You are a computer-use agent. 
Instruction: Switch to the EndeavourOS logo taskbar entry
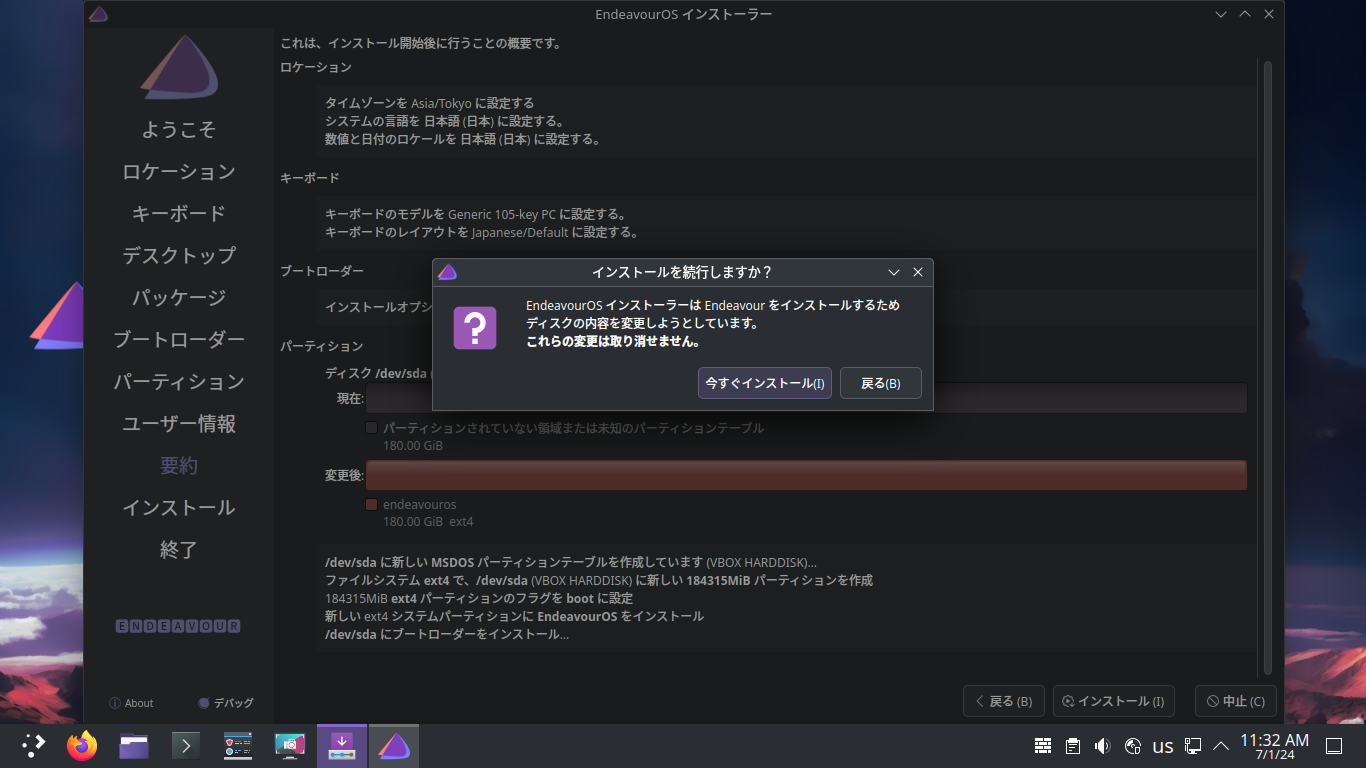394,745
